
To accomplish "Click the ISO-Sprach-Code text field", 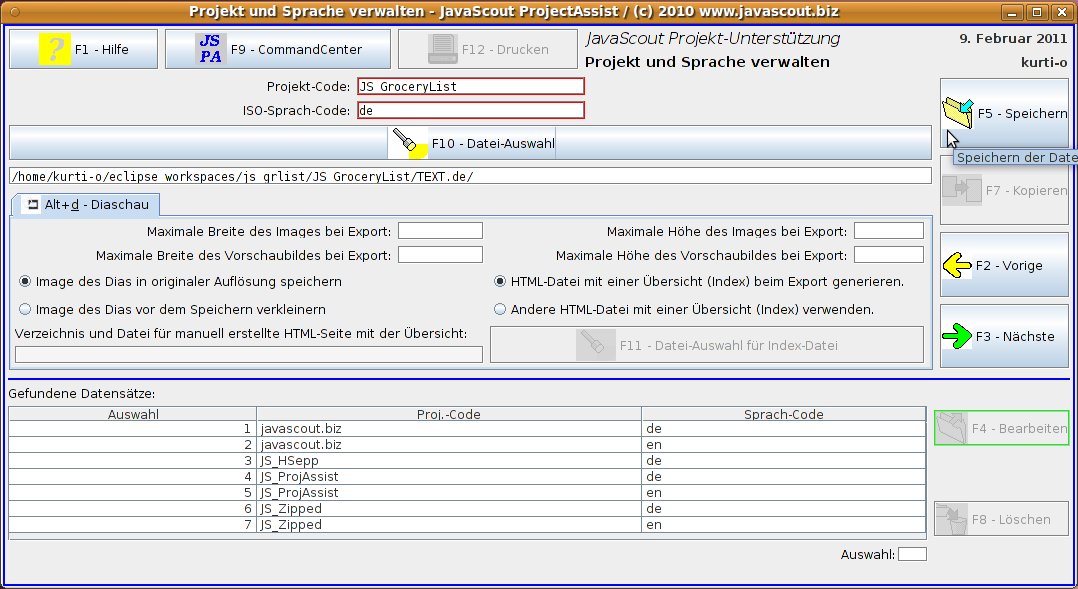I will click(x=470, y=111).
